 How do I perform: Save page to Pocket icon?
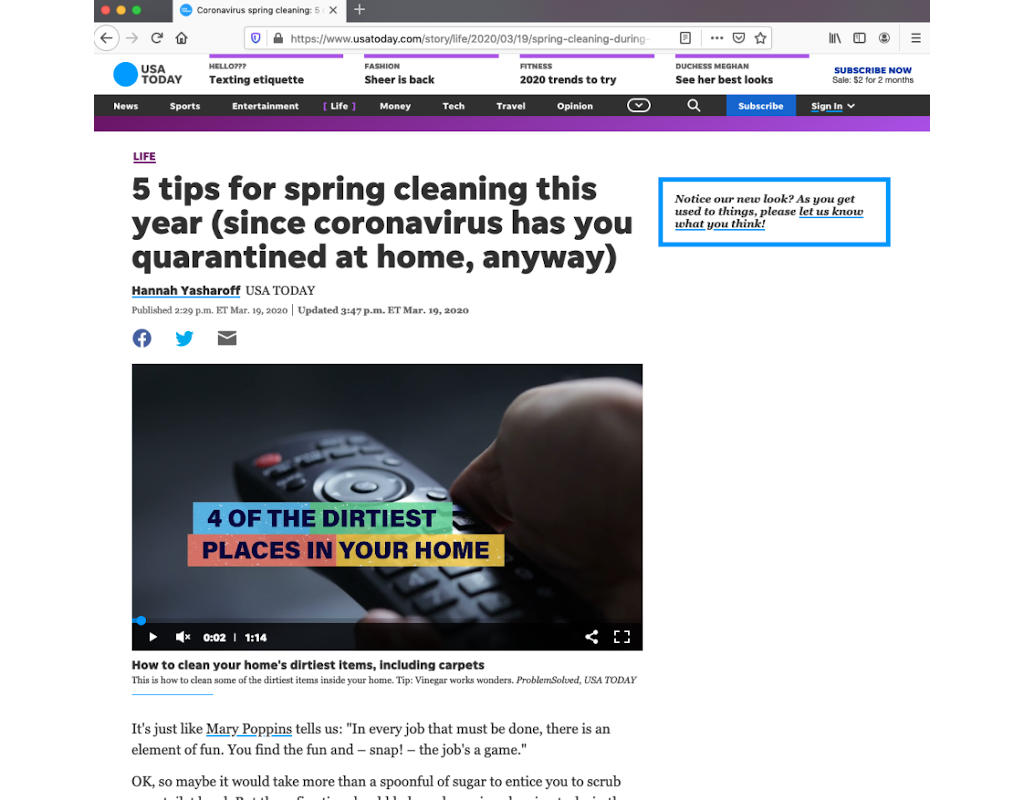tap(739, 38)
